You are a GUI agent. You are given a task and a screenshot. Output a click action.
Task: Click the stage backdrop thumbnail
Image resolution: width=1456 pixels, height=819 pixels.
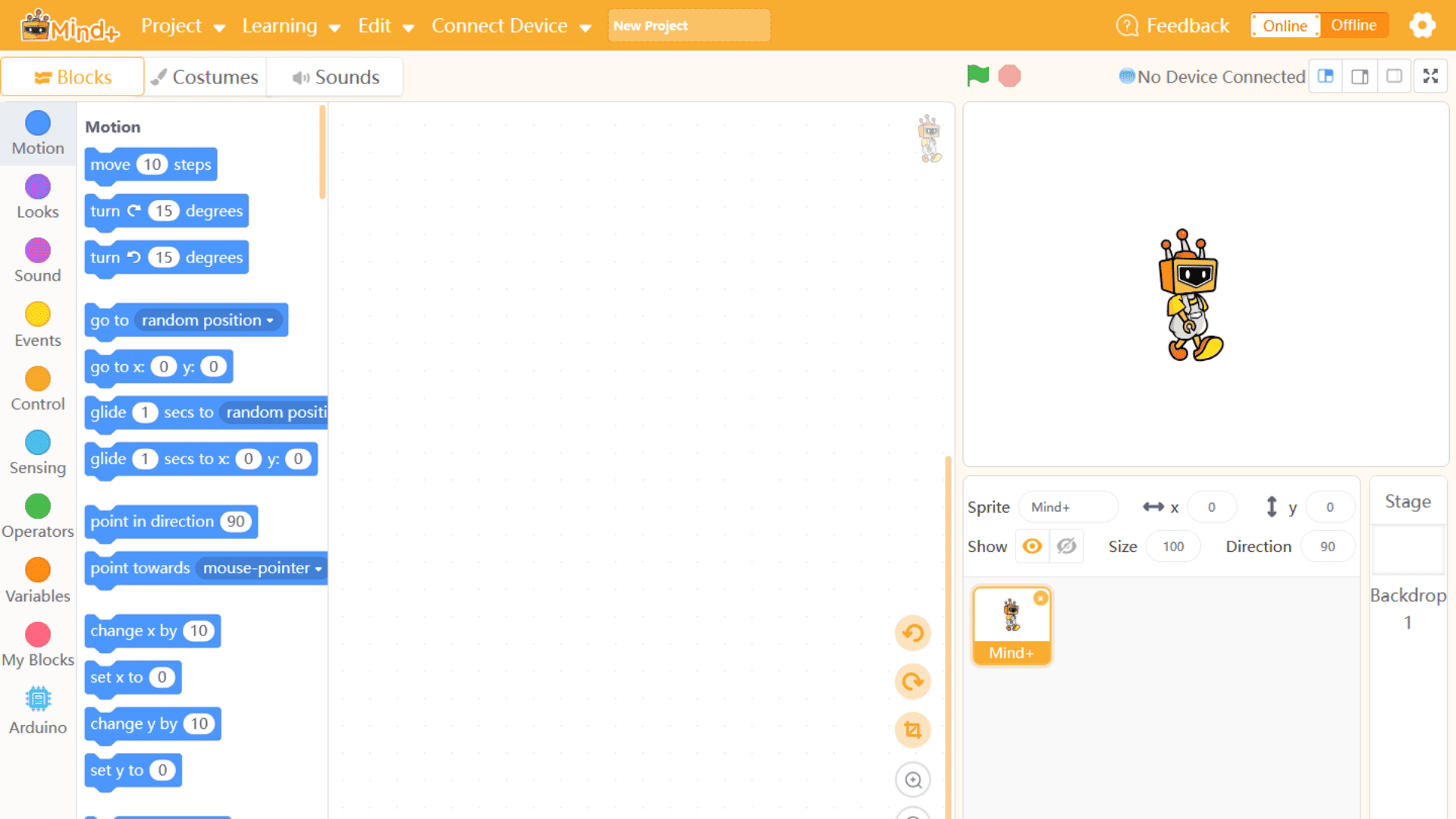click(1407, 551)
